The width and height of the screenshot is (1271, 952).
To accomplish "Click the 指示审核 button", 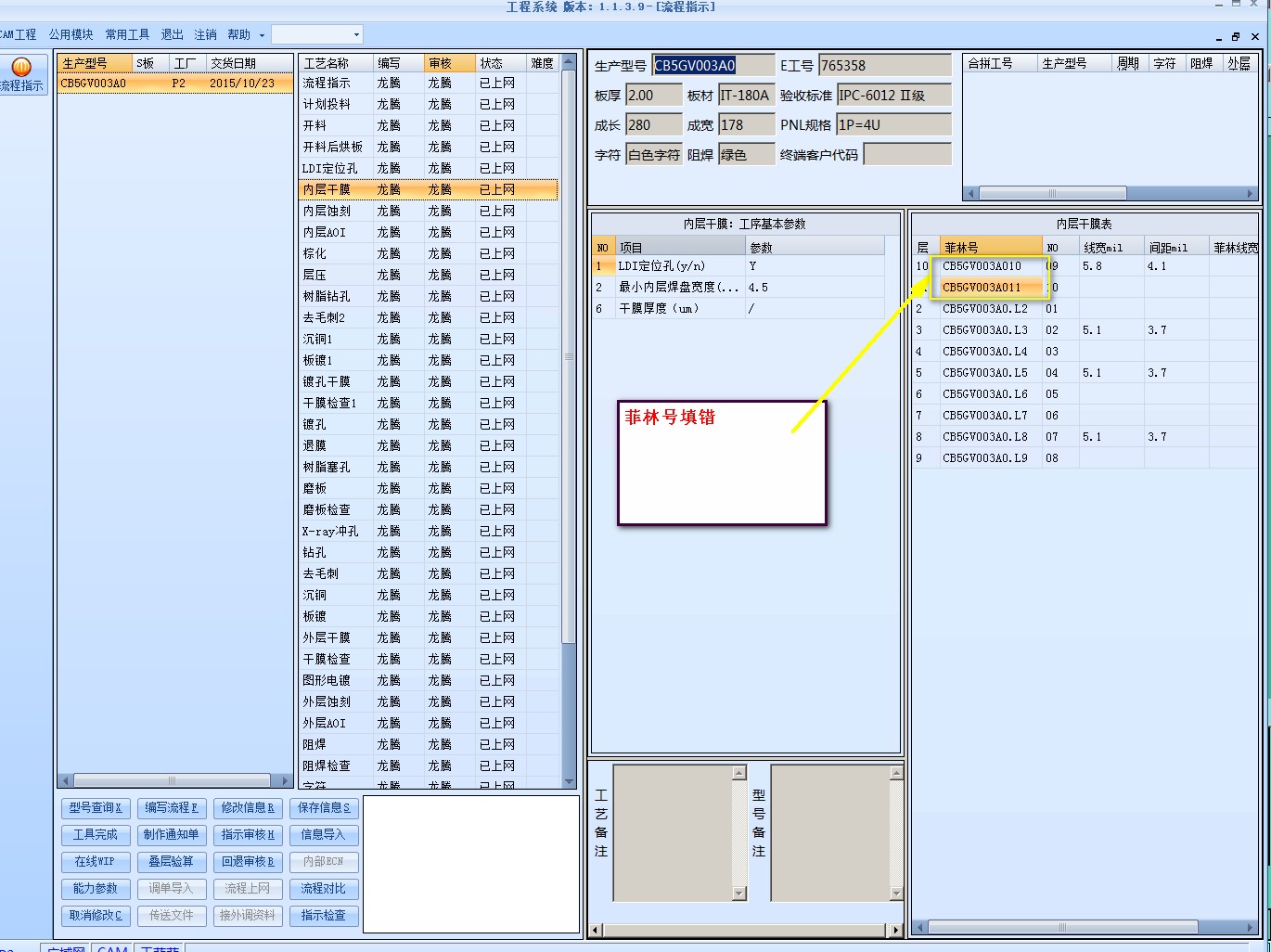I will 248,835.
